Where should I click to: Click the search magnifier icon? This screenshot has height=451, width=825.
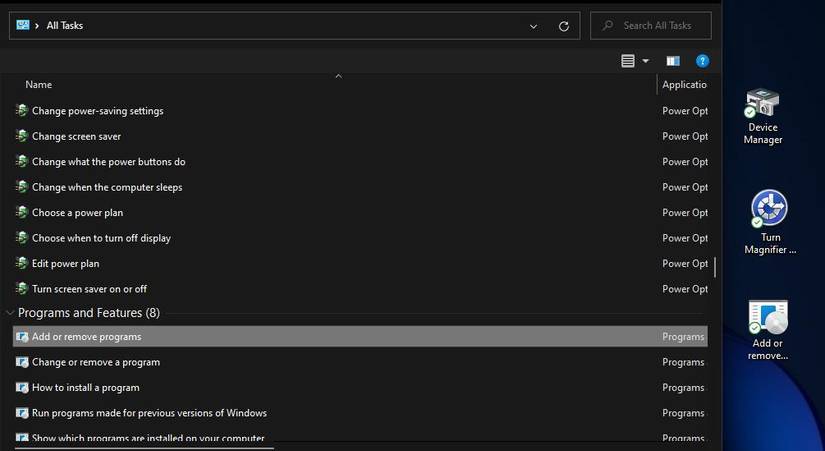pos(608,25)
